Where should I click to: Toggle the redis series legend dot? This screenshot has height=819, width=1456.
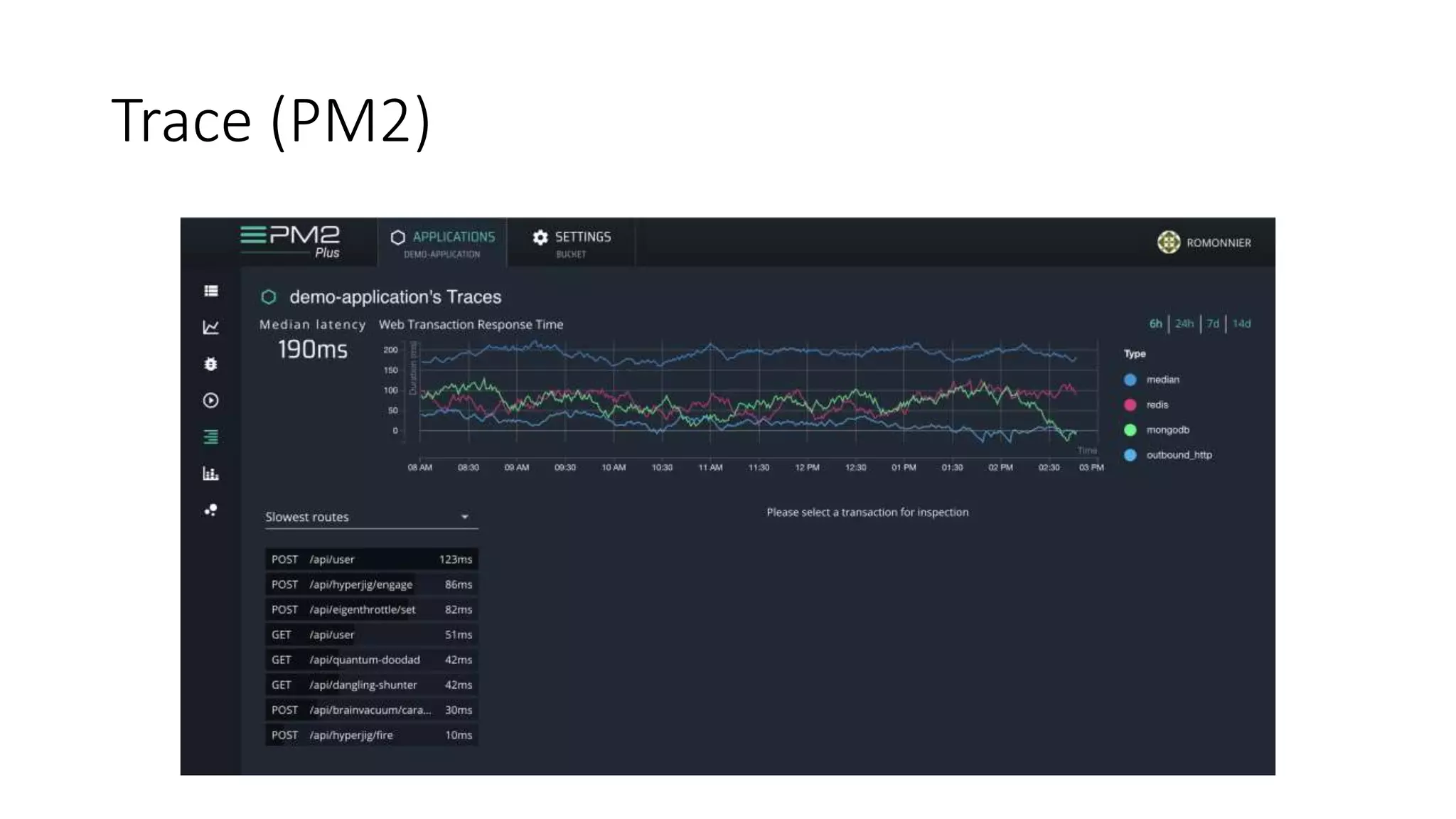coord(1130,405)
